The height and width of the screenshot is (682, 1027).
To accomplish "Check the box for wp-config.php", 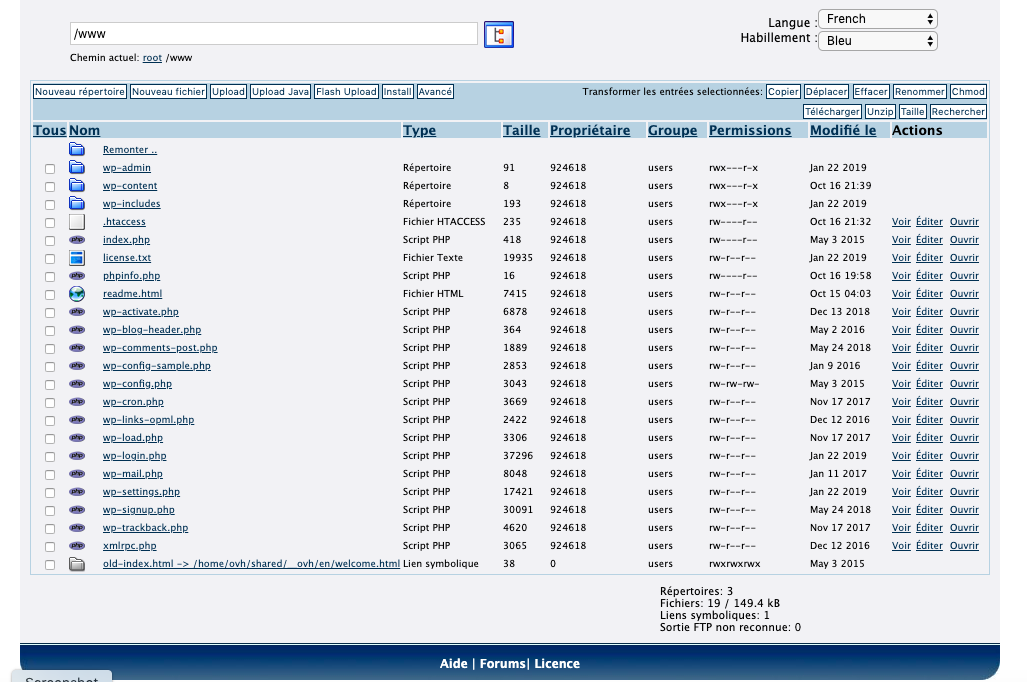I will 50,385.
